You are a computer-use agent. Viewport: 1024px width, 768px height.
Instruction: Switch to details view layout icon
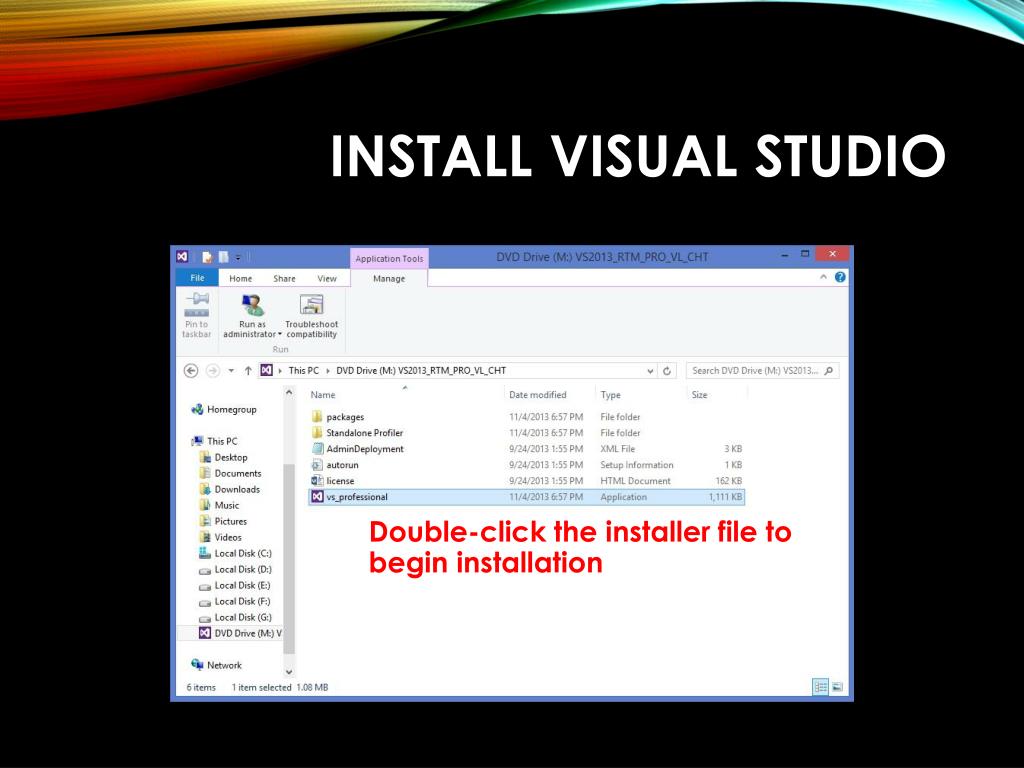[820, 687]
